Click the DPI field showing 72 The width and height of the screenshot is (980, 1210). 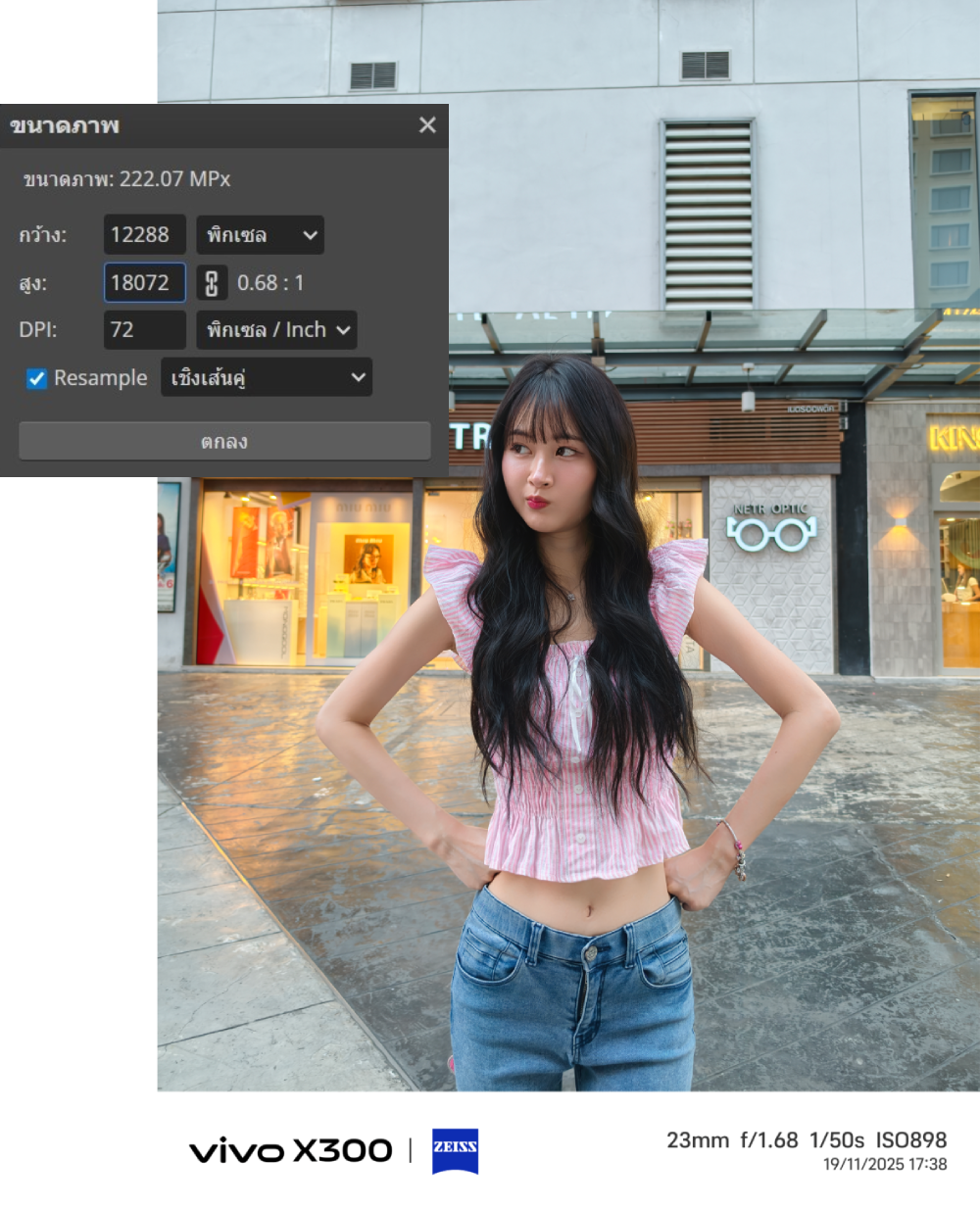[144, 330]
